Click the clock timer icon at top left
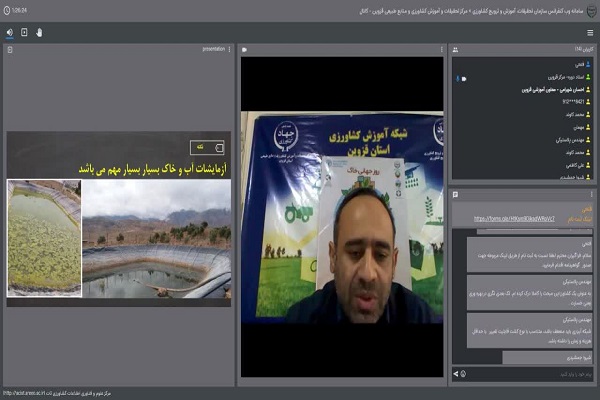 (x=7, y=10)
